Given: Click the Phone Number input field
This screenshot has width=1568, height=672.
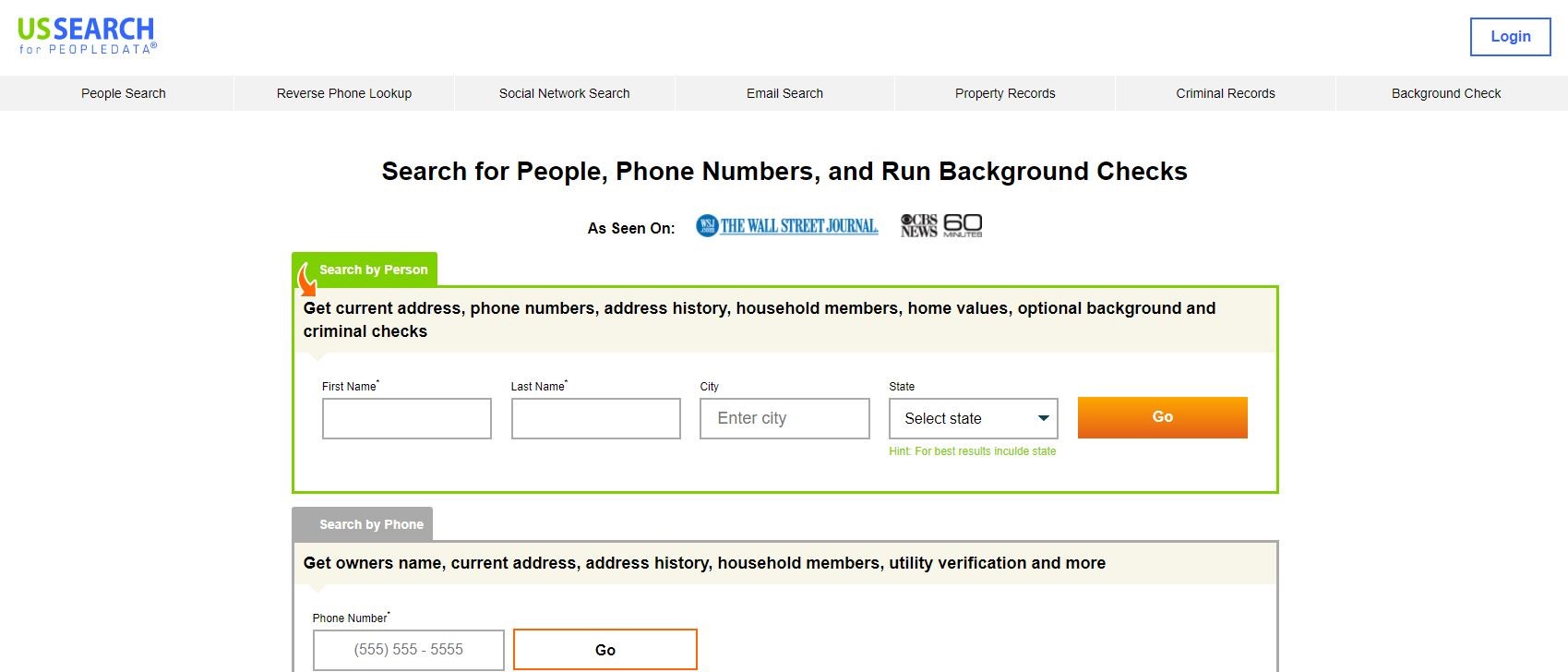Looking at the screenshot, I should pos(409,650).
